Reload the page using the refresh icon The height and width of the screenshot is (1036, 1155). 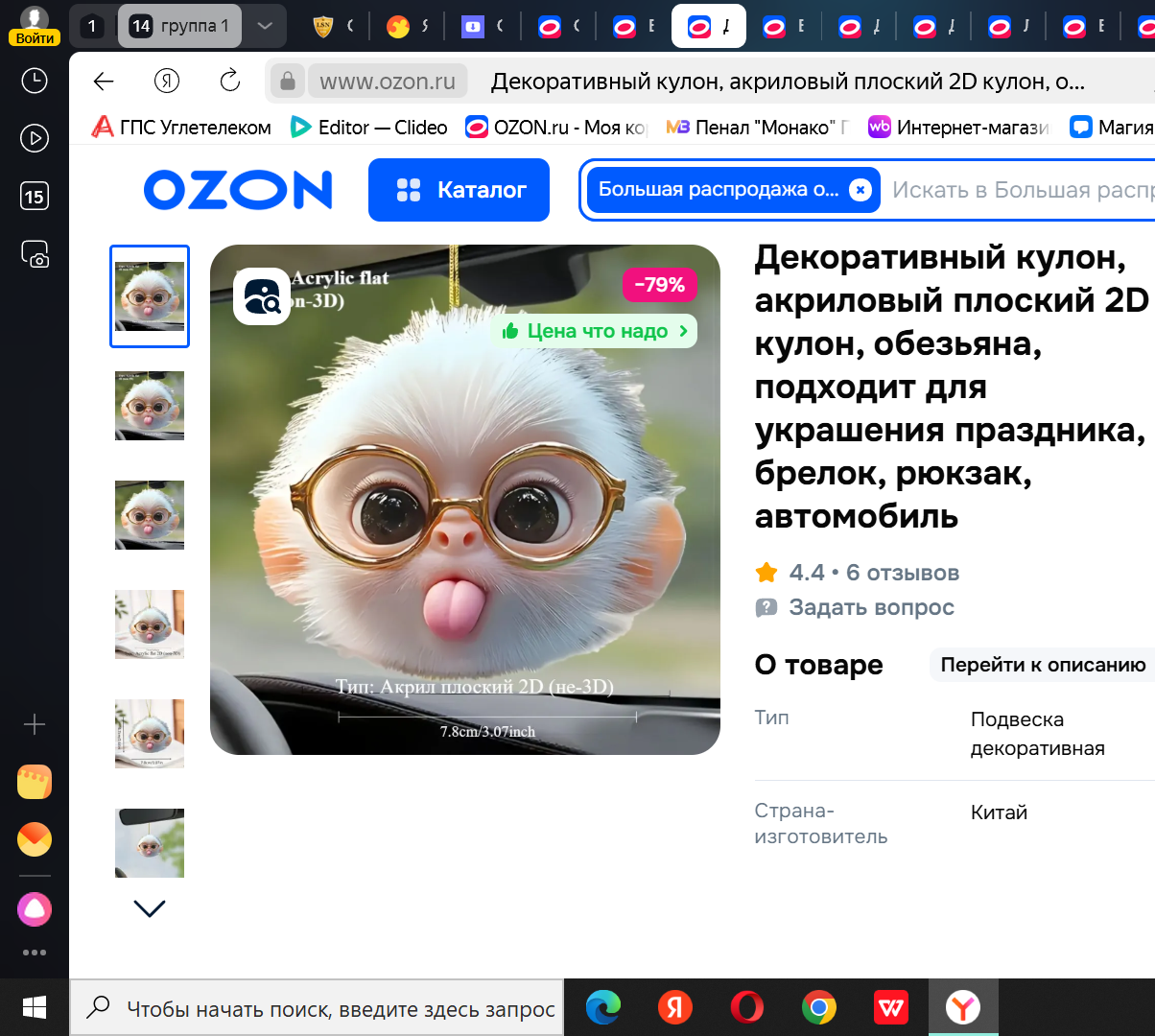click(x=229, y=81)
